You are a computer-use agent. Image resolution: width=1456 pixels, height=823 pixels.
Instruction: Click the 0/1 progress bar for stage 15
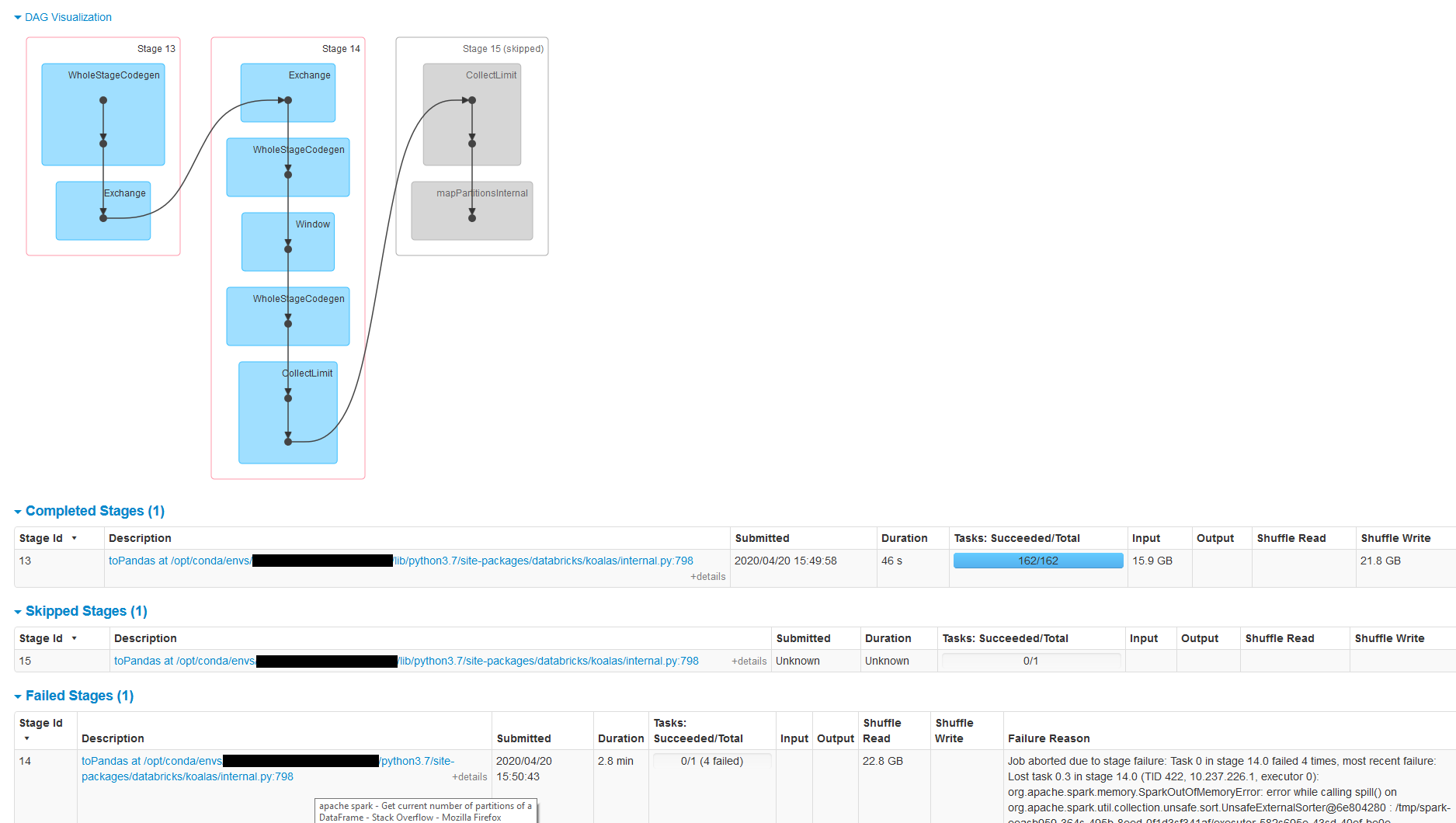click(1030, 661)
